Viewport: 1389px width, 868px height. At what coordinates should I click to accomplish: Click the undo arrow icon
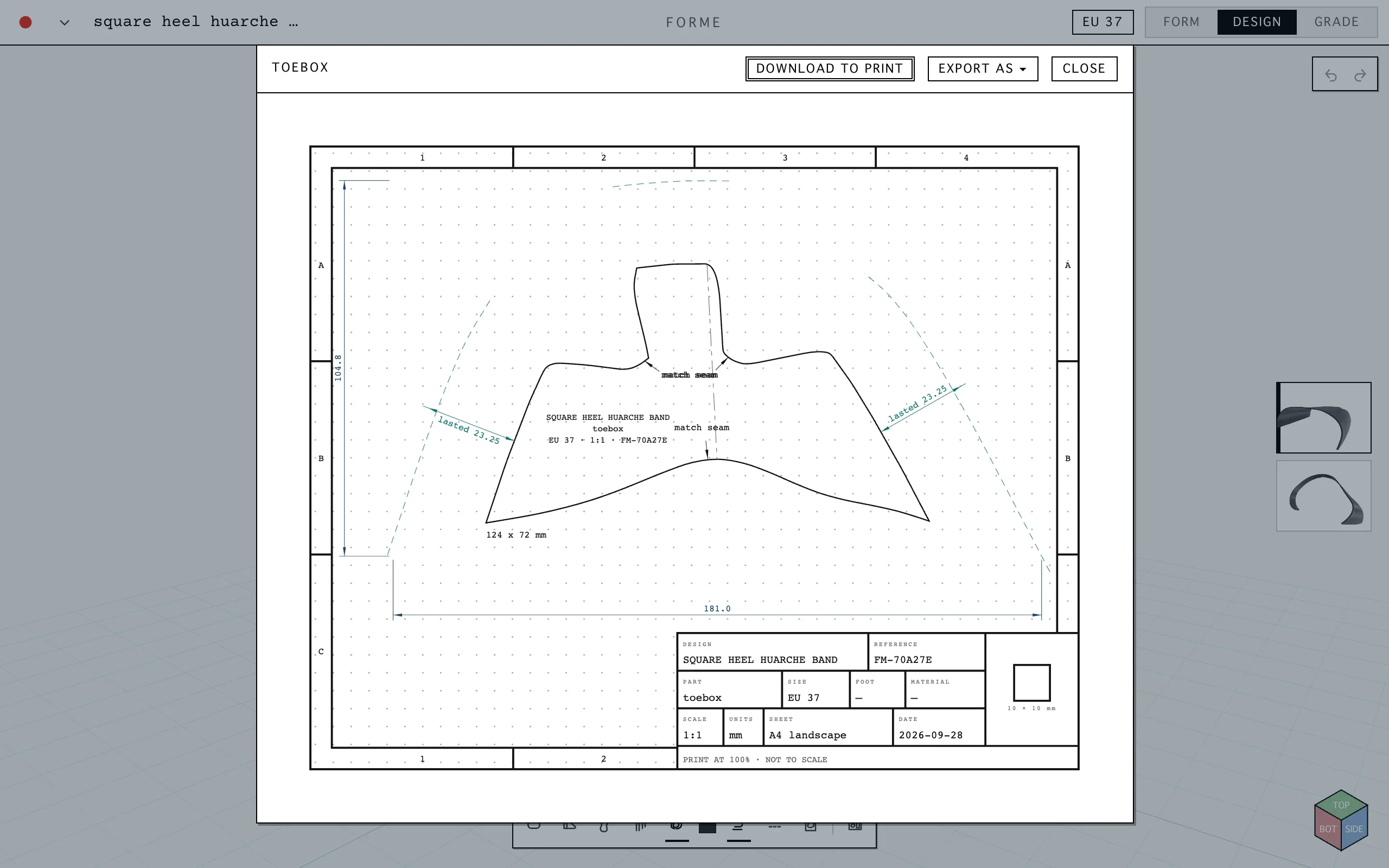click(x=1330, y=75)
